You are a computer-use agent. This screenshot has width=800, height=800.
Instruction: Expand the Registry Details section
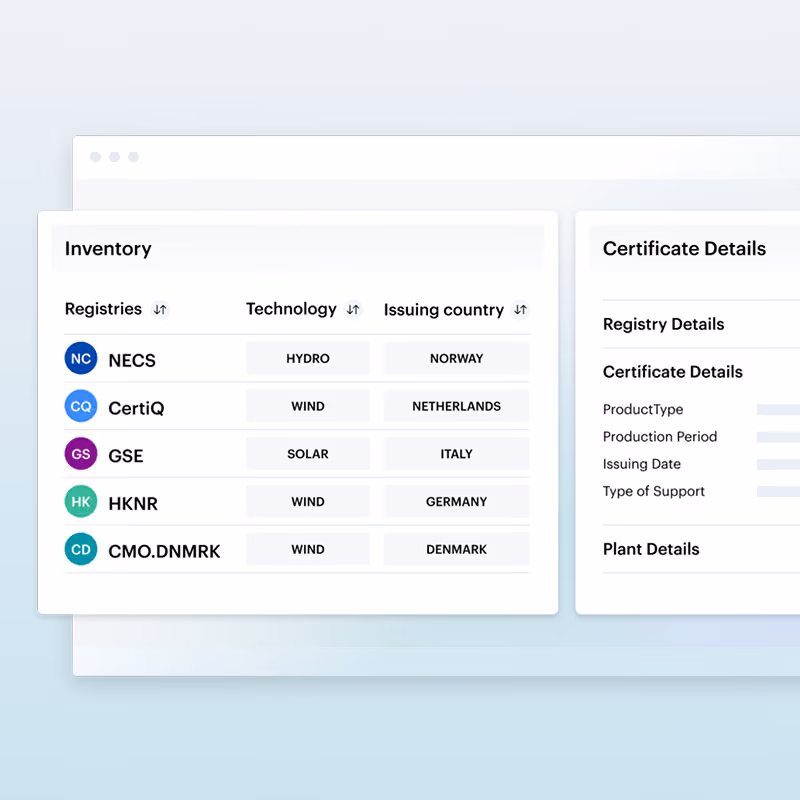coord(663,324)
